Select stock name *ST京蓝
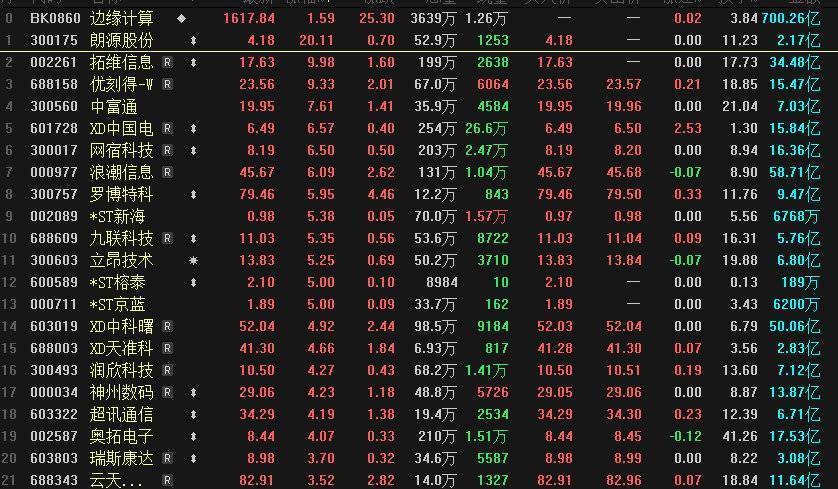838x489 pixels. pyautogui.click(x=118, y=304)
